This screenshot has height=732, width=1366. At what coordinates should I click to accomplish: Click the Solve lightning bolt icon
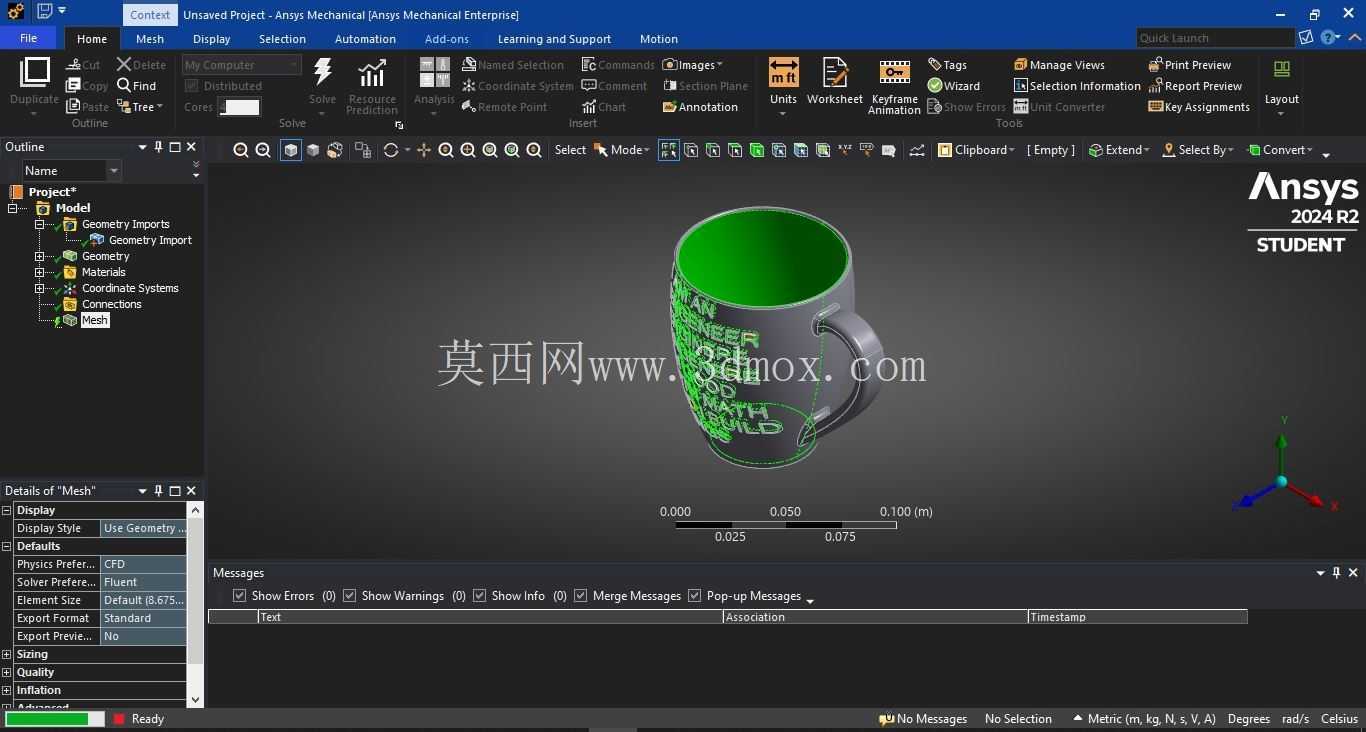[x=322, y=72]
